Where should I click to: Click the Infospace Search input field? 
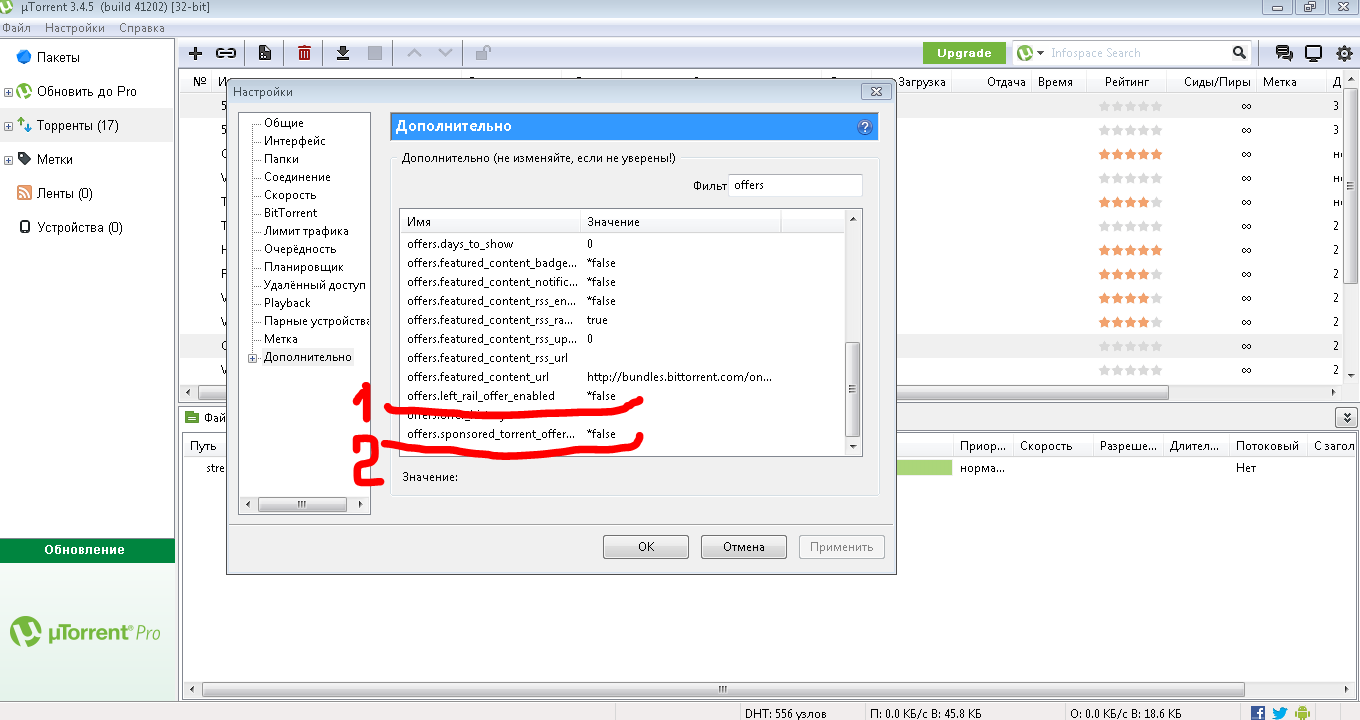1138,53
